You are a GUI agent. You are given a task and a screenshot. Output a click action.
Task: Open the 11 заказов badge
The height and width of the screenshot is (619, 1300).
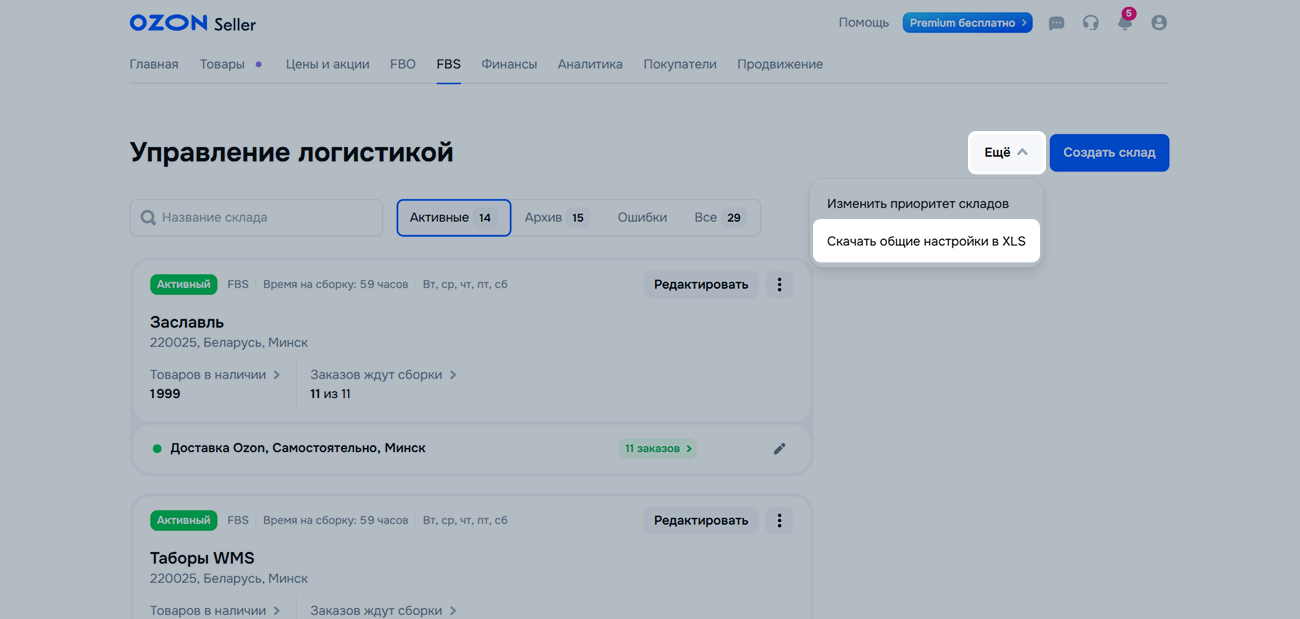pyautogui.click(x=657, y=449)
